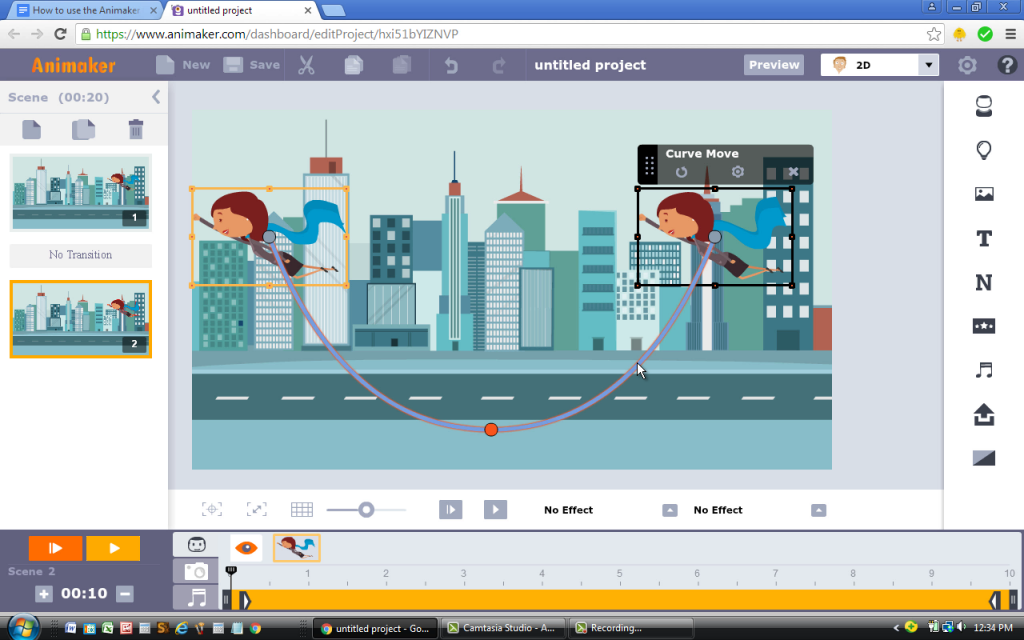Open the Numbers library
Image resolution: width=1024 pixels, height=640 pixels.
(x=984, y=283)
